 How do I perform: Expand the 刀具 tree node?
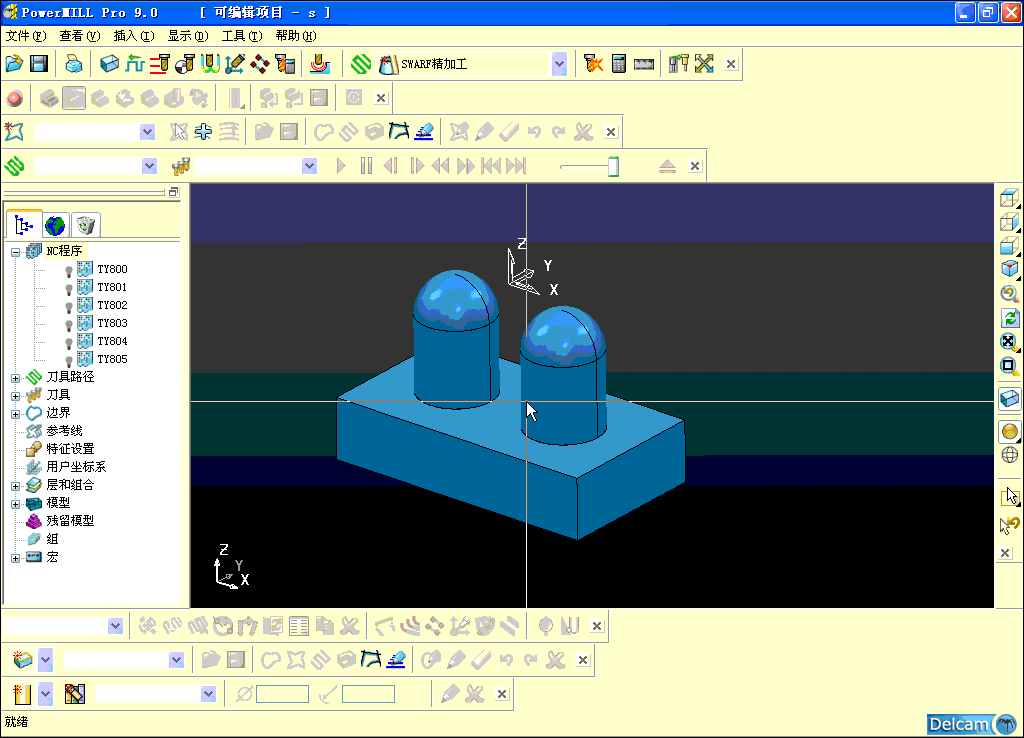click(x=16, y=396)
